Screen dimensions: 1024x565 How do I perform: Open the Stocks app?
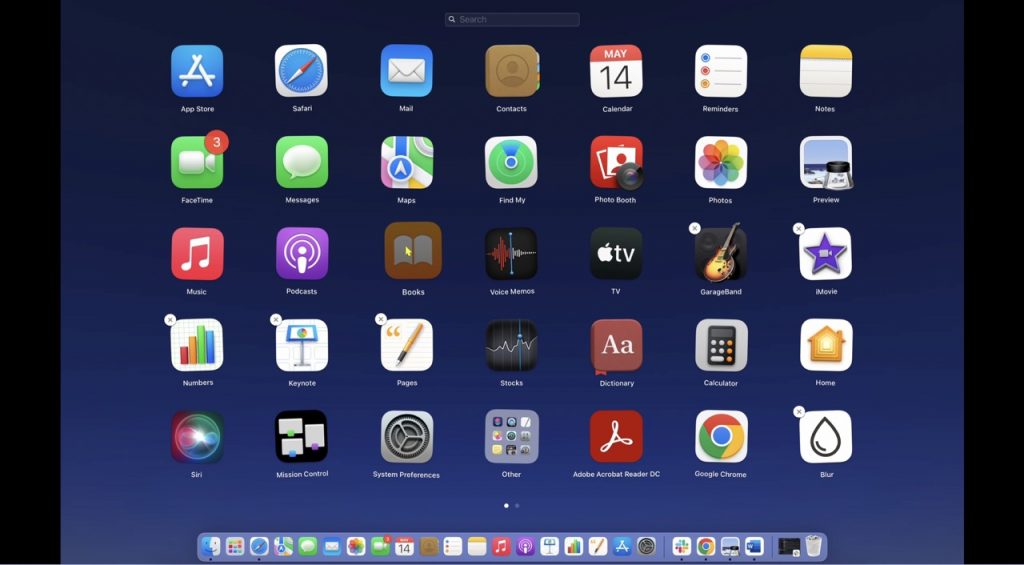point(511,346)
